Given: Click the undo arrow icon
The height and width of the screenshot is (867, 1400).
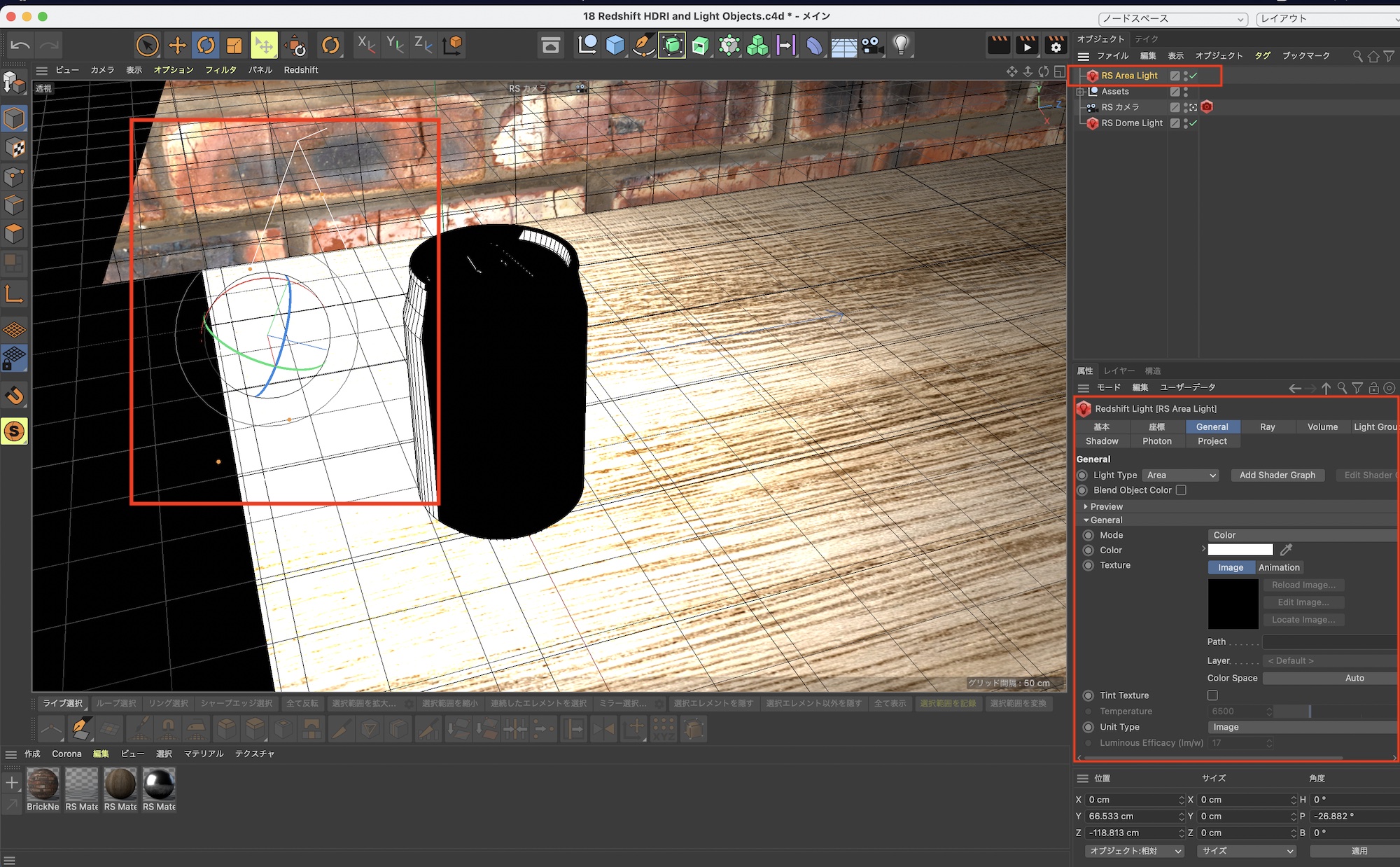Looking at the screenshot, I should click(x=20, y=46).
